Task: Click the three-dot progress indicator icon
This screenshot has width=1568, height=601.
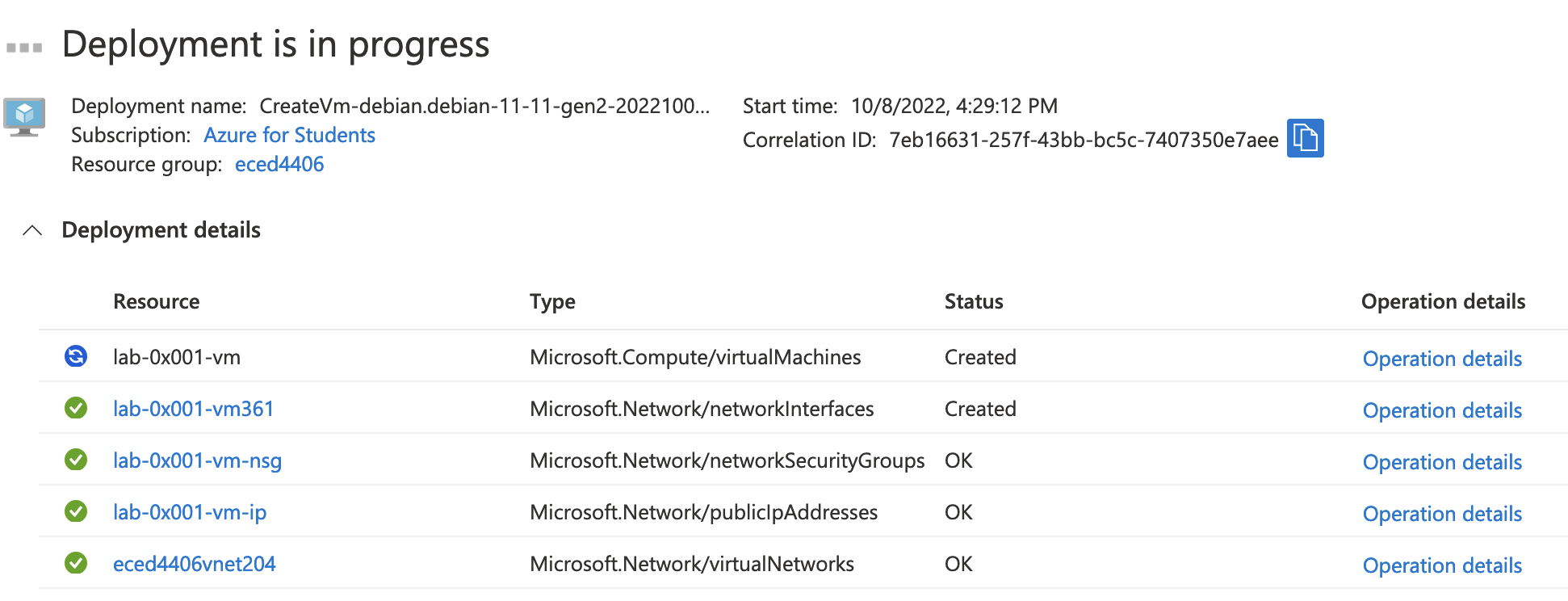Action: click(x=24, y=48)
